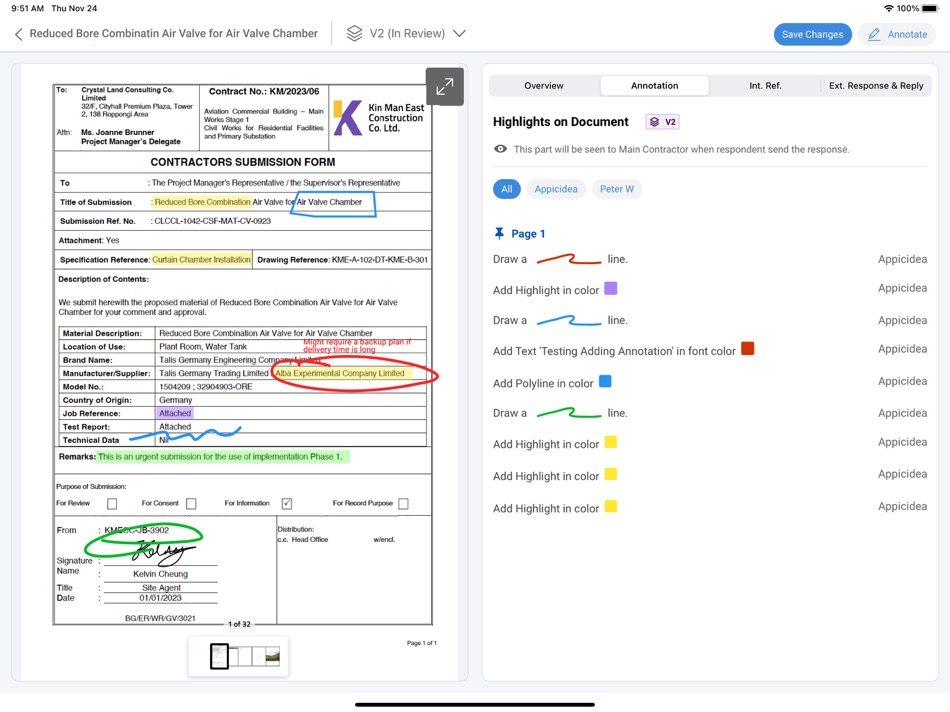Filter highlights by Peter W chip
Image resolution: width=950 pixels, height=712 pixels.
coord(617,189)
